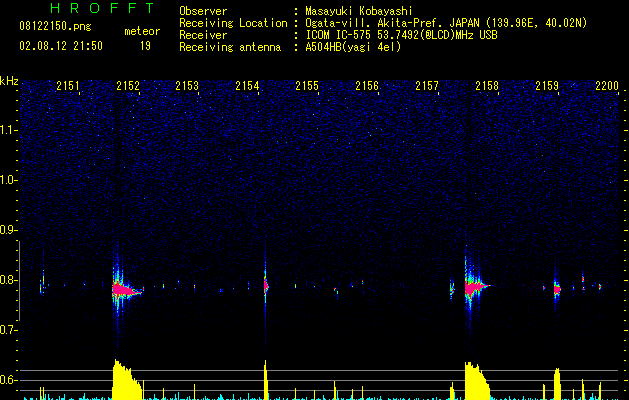This screenshot has height=400, width=629.
Task: Click the 0.7 frequency axis label
Action: 8,330
